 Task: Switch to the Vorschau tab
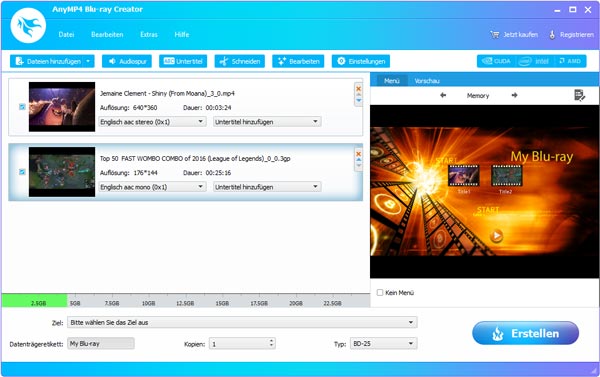click(x=427, y=81)
